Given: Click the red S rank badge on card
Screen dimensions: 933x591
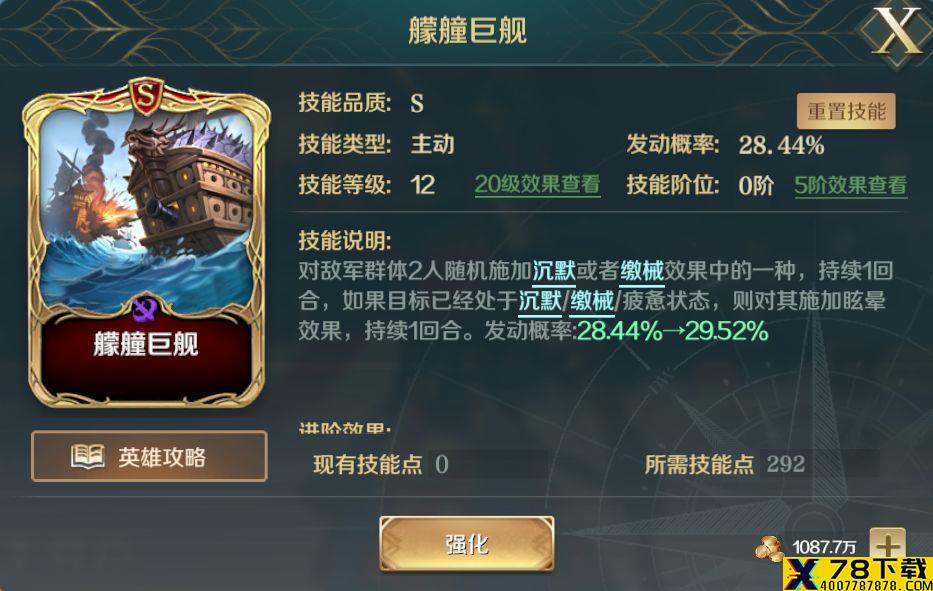Looking at the screenshot, I should click(146, 95).
